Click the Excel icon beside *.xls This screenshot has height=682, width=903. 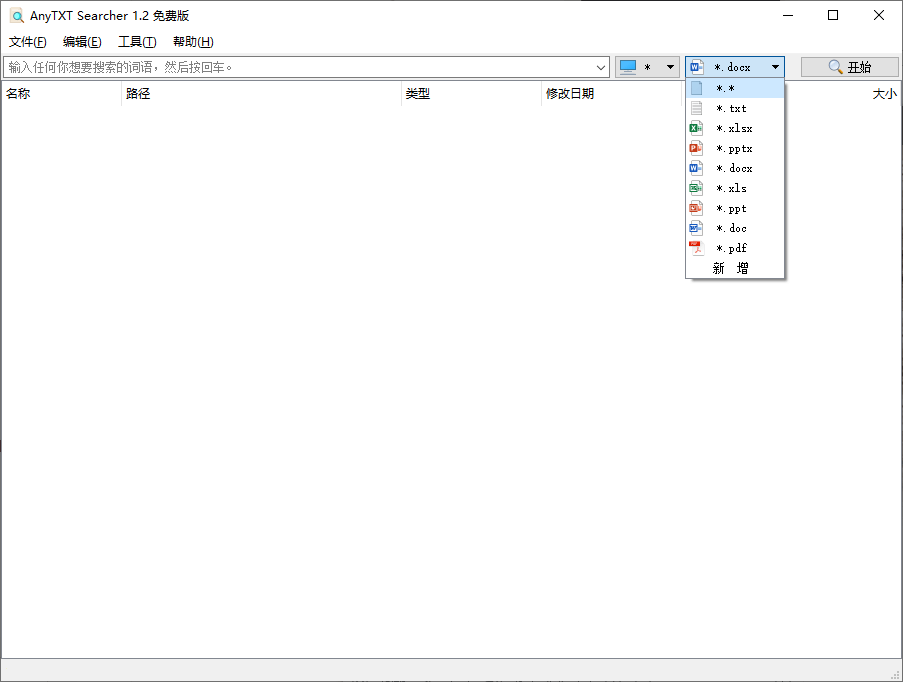[x=696, y=188]
